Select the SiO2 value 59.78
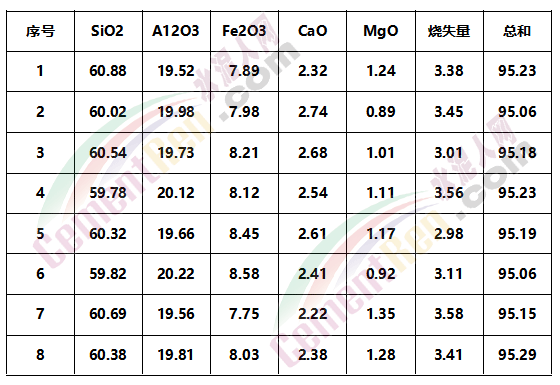 108,193
